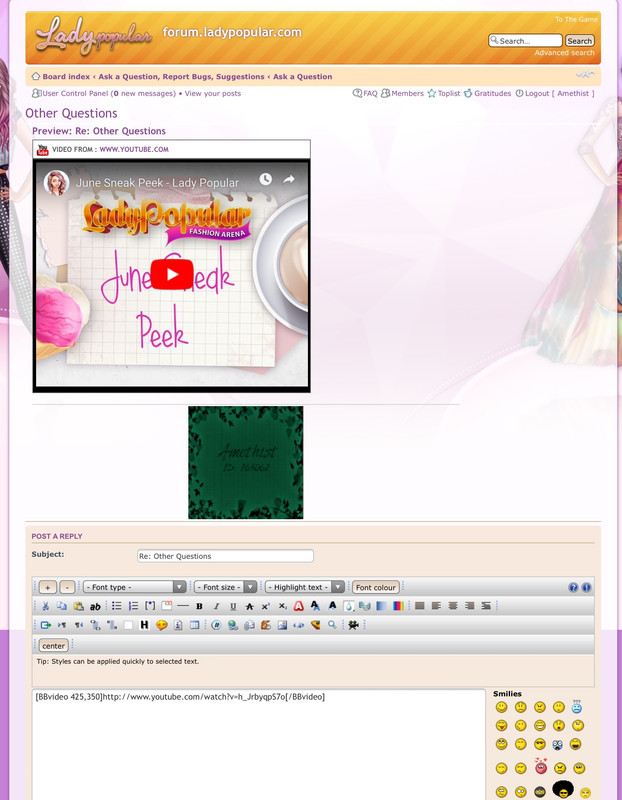The height and width of the screenshot is (800, 622).
Task: Open Ask a Question, Report Bugs, Suggestions breadcrumb
Action: coord(181,77)
